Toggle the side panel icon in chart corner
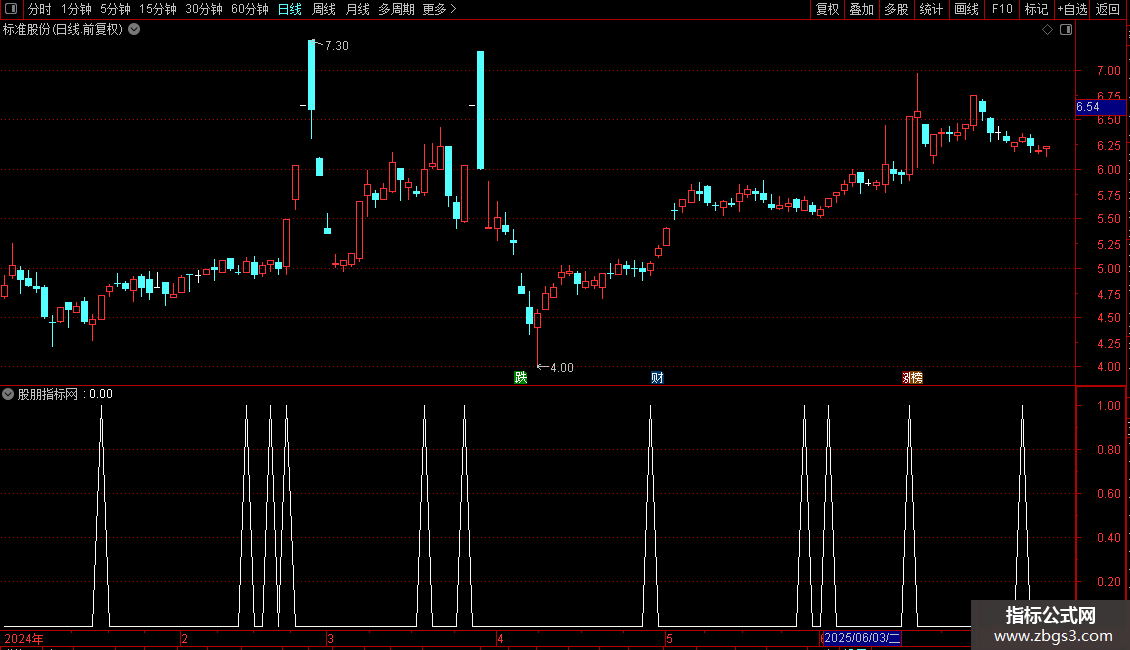 pyautogui.click(x=1066, y=30)
